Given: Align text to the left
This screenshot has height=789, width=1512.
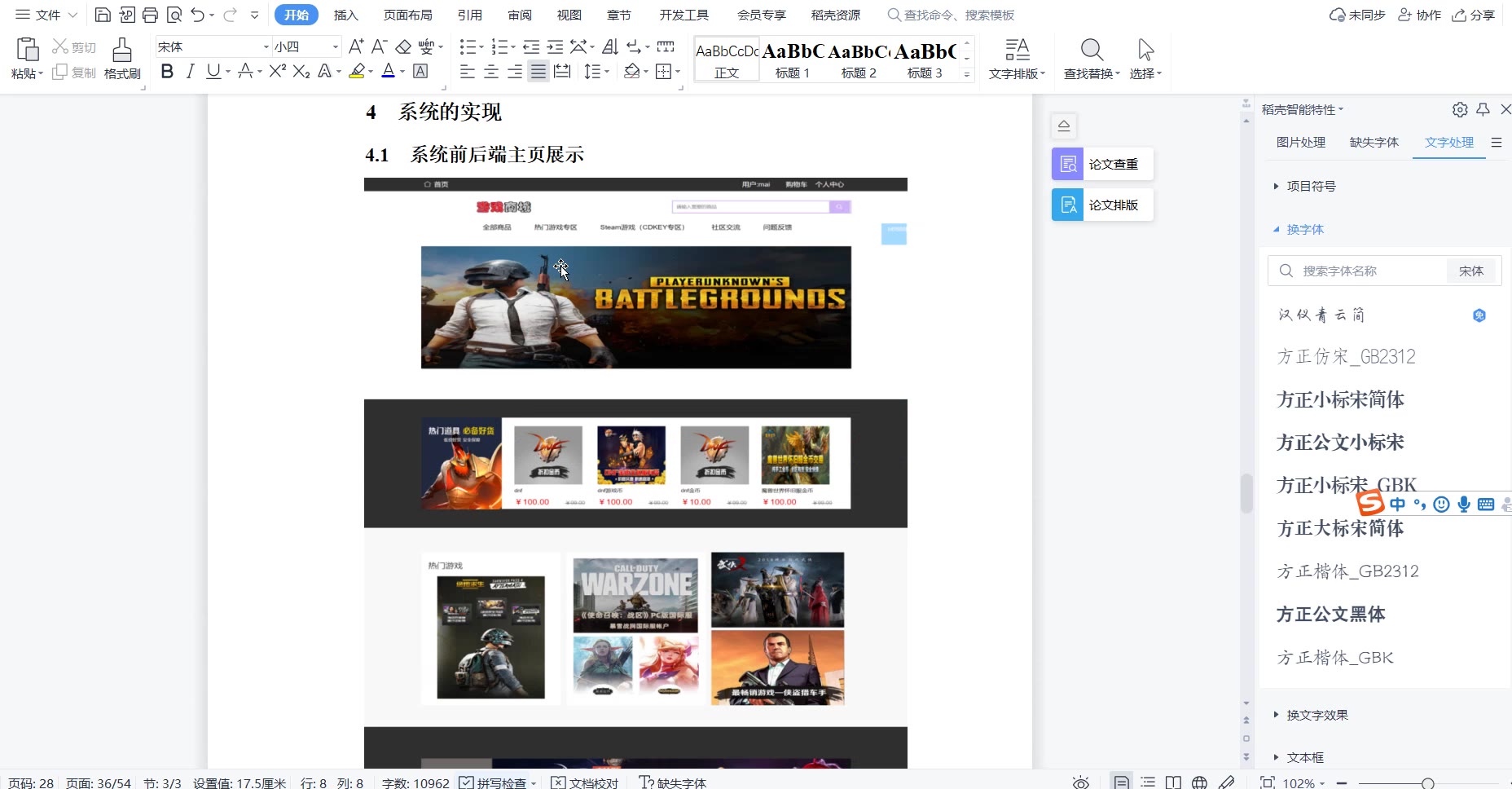Looking at the screenshot, I should pos(468,72).
